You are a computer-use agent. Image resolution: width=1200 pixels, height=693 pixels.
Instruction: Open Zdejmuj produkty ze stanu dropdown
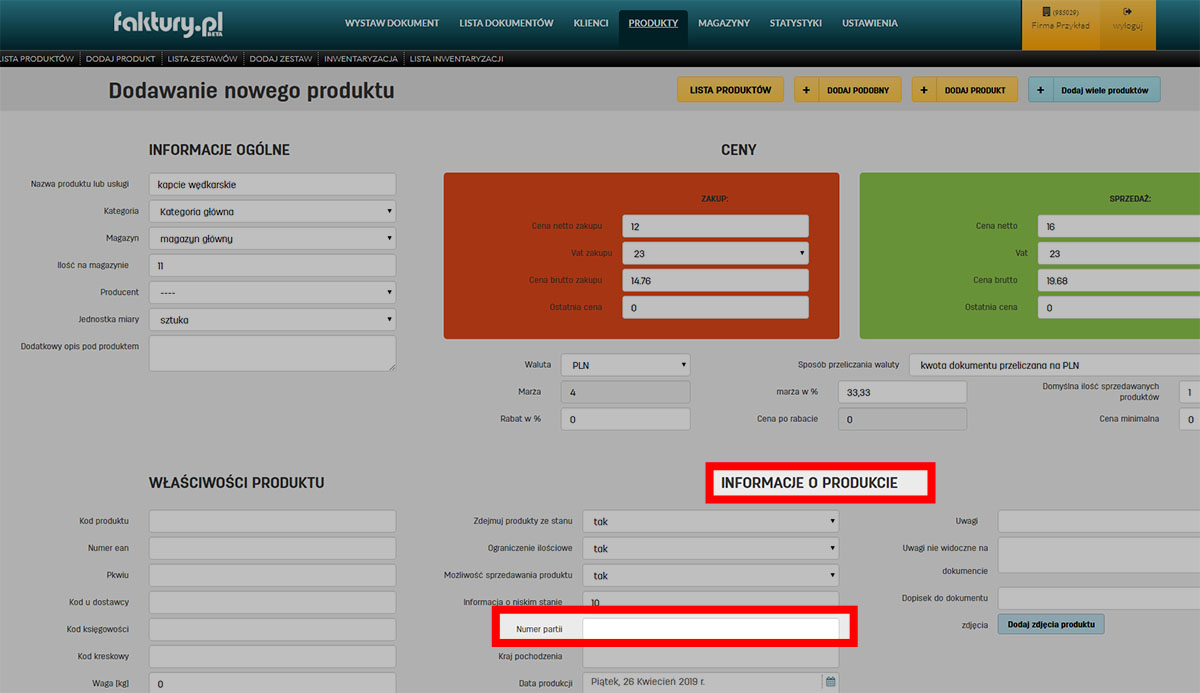(710, 521)
